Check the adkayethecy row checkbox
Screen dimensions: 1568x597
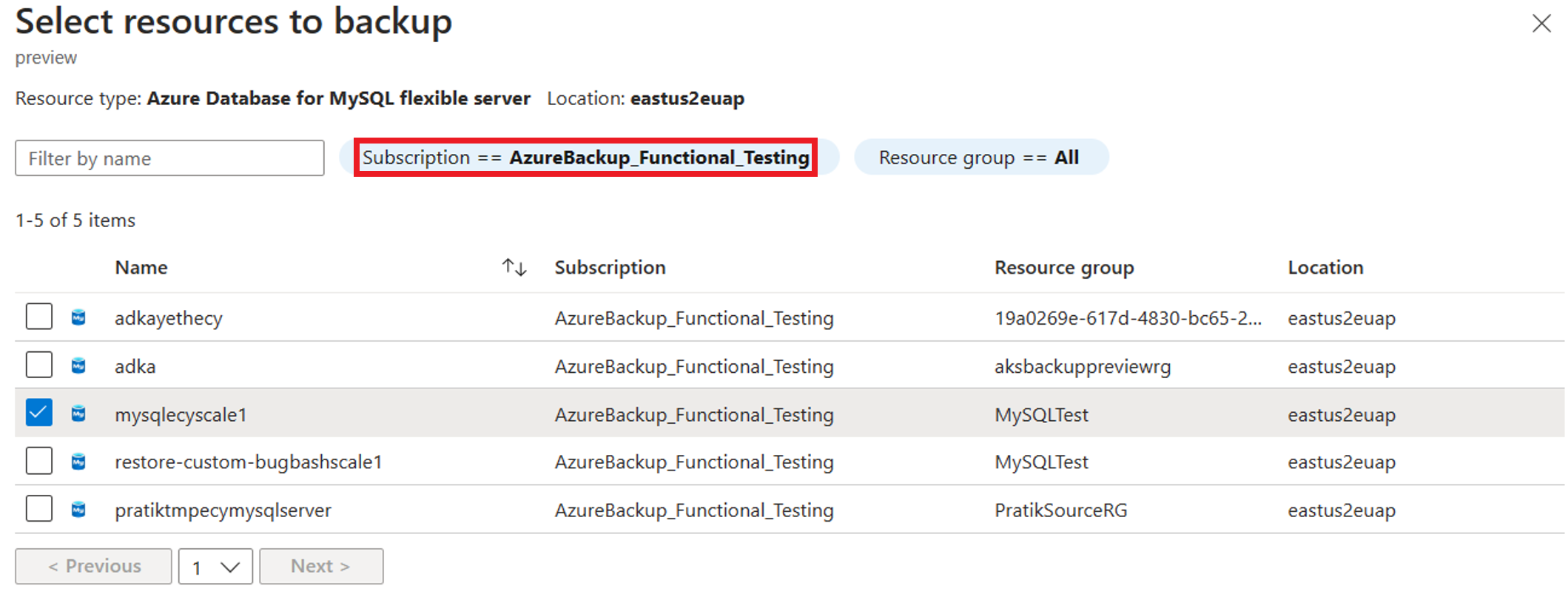pyautogui.click(x=39, y=317)
